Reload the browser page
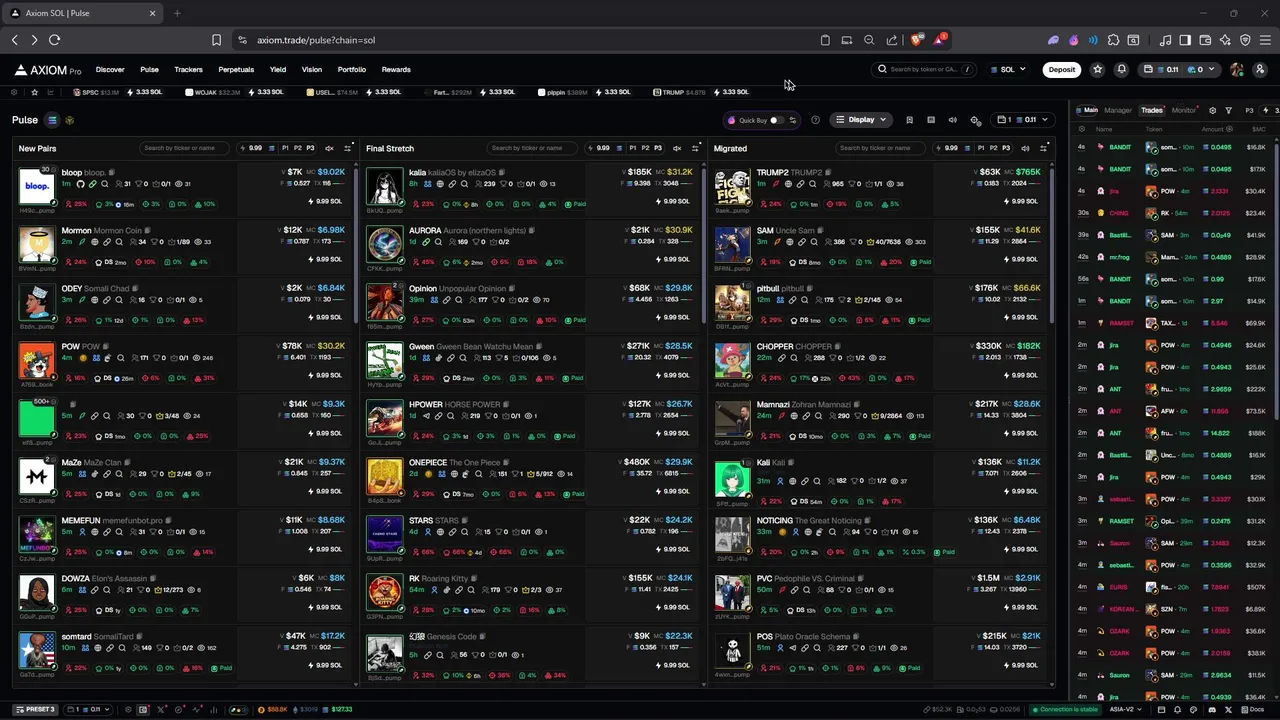Image resolution: width=1280 pixels, height=720 pixels. (x=54, y=40)
